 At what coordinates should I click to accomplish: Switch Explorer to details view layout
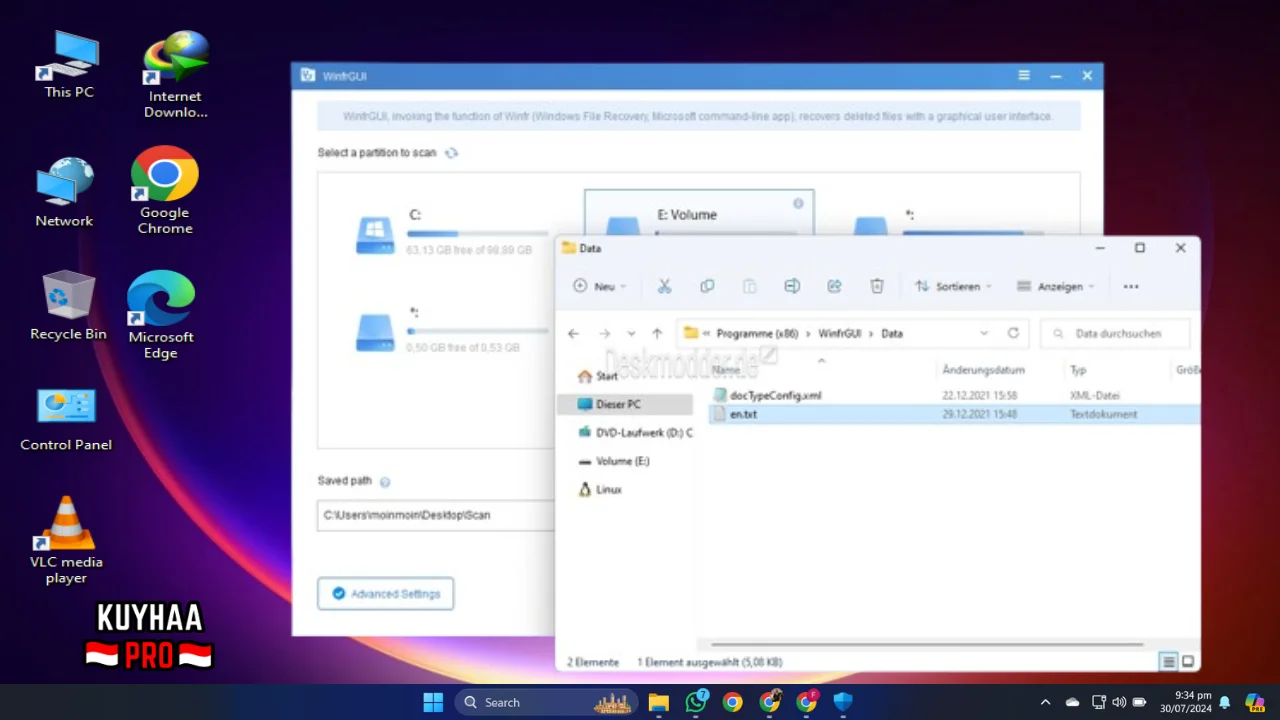[1168, 661]
